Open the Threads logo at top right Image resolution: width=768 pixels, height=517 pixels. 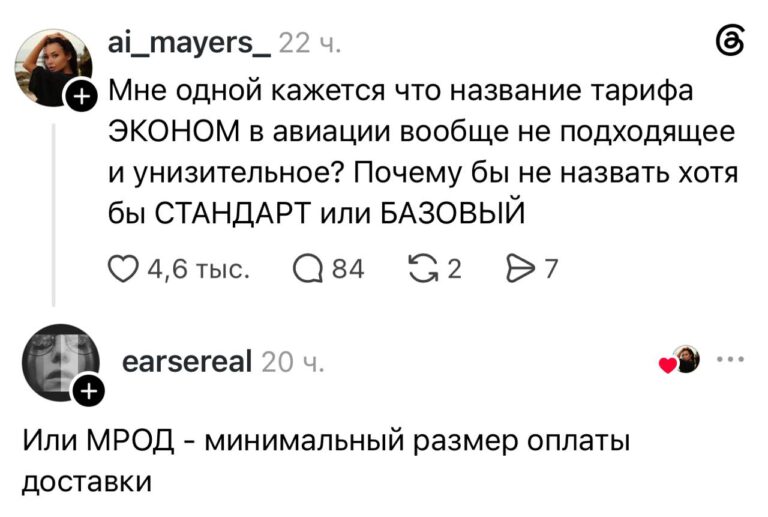730,41
